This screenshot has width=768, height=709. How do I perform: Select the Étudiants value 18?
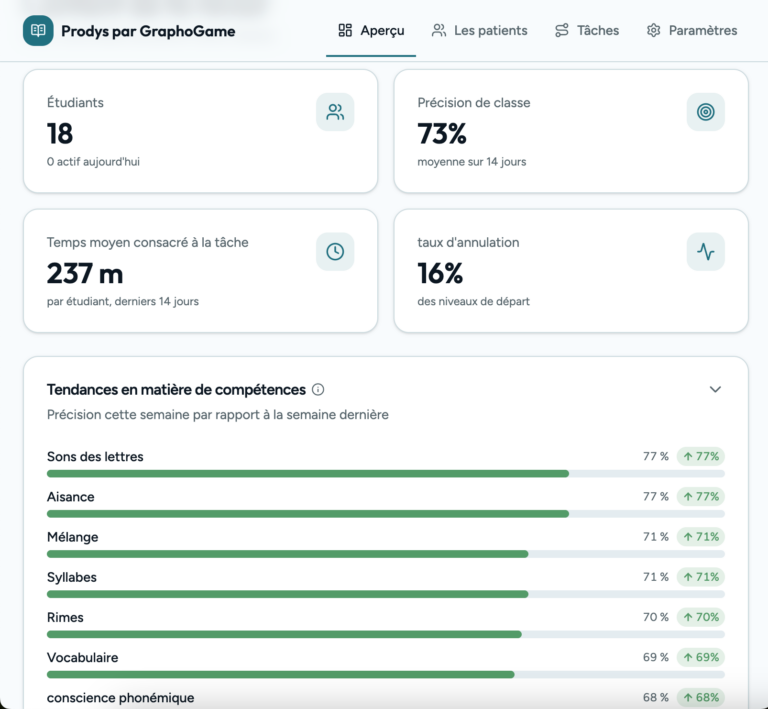point(60,133)
